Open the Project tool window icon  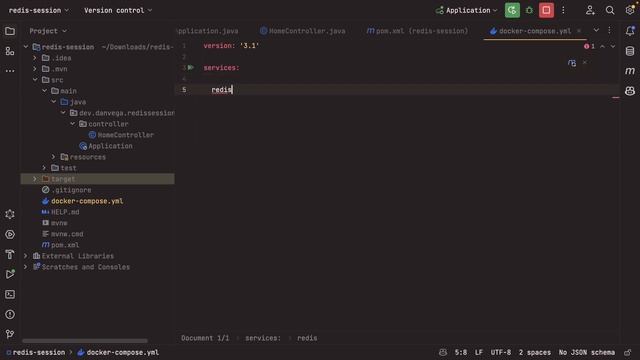10,31
